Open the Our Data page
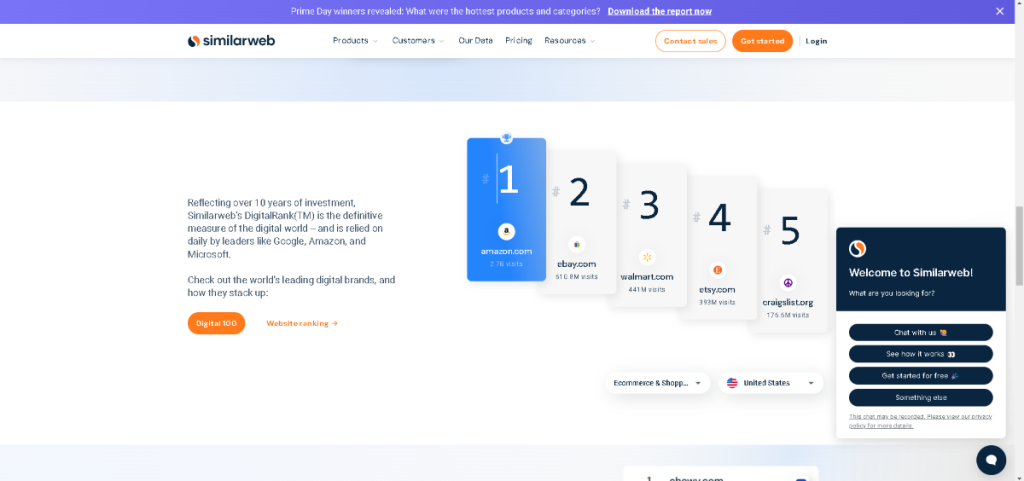The image size is (1024, 481). [475, 40]
